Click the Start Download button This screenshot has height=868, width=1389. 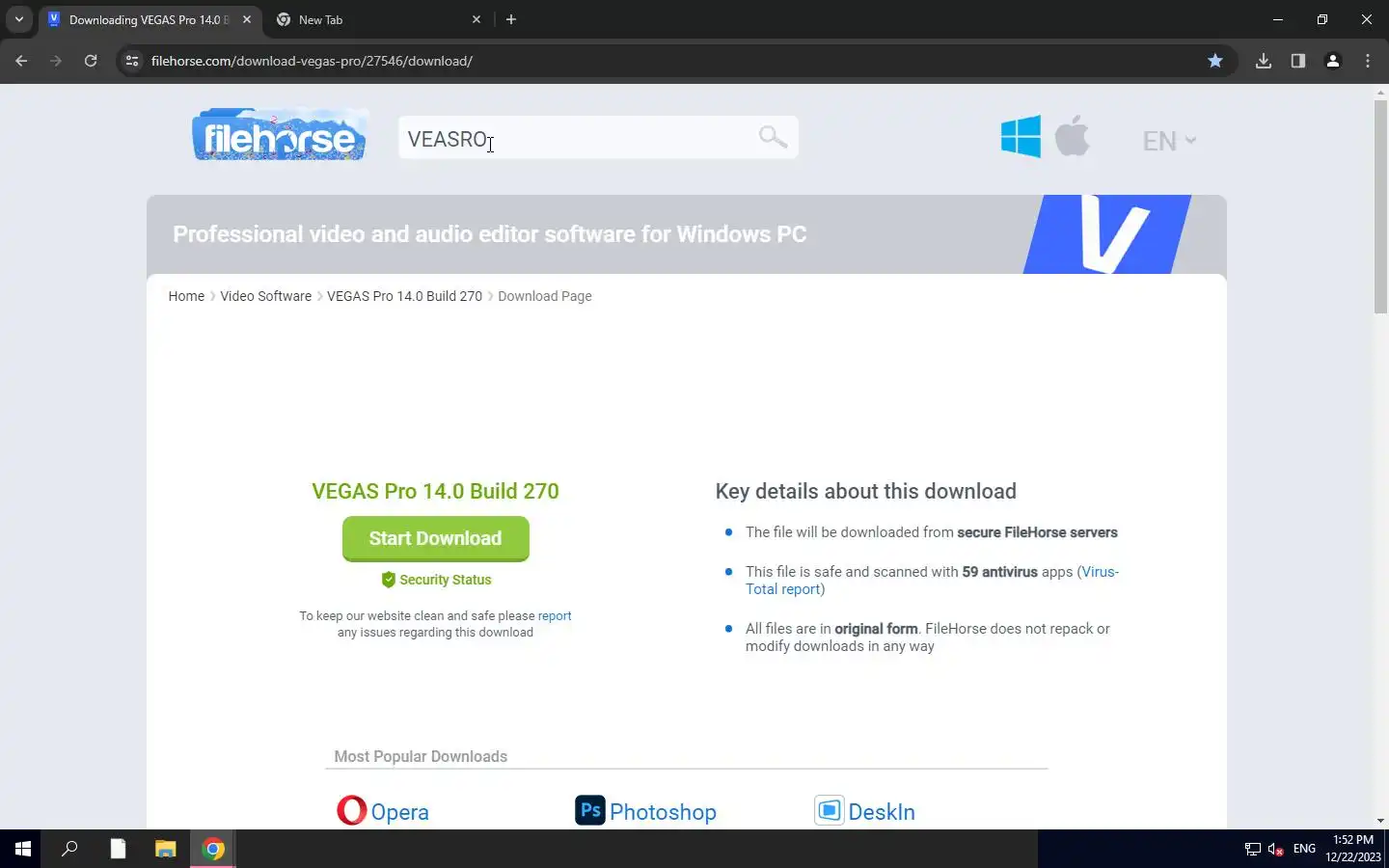(x=435, y=538)
